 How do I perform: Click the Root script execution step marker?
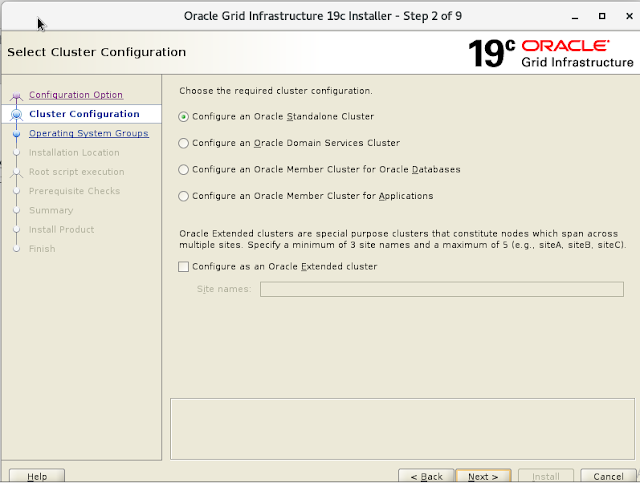[16, 172]
